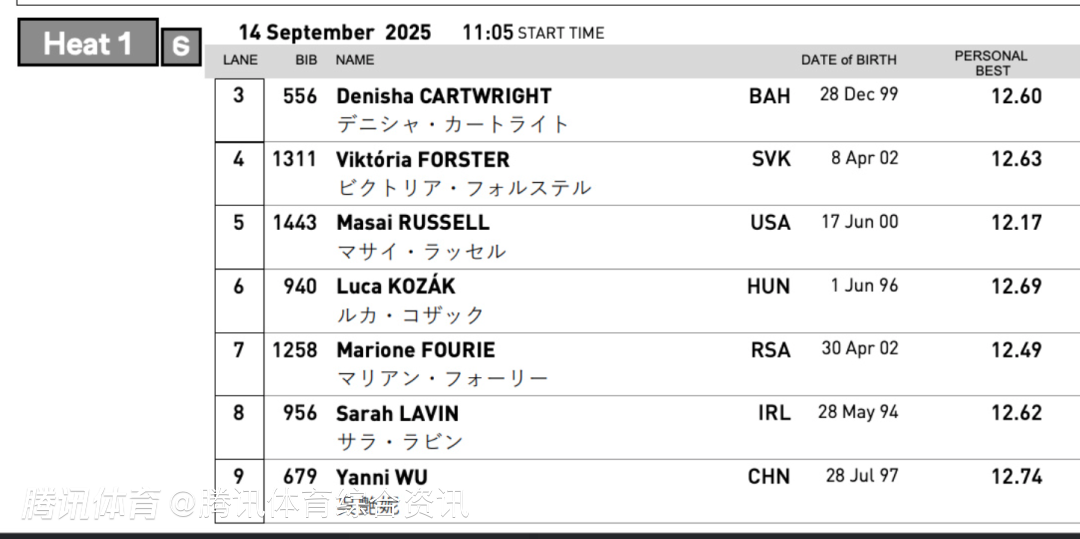The height and width of the screenshot is (539, 1080).
Task: Click the lane 3 cell
Action: (x=238, y=96)
